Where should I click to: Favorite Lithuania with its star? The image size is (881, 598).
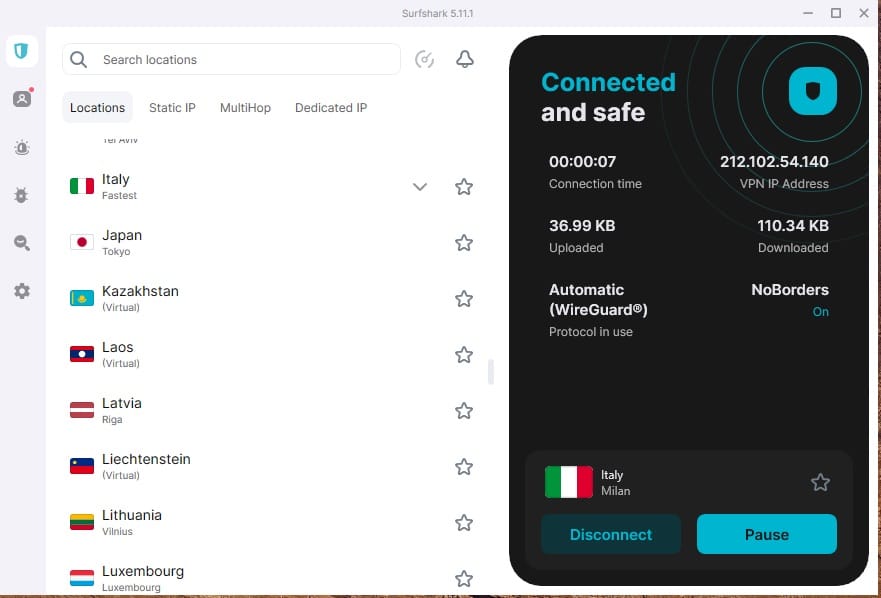tap(464, 523)
